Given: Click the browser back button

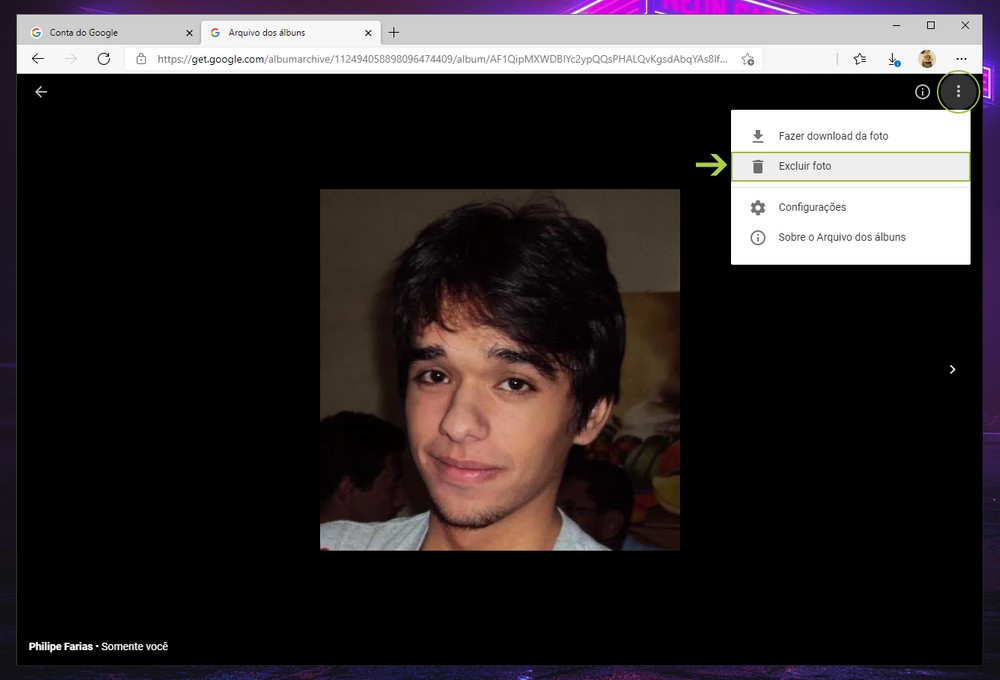Looking at the screenshot, I should tap(38, 59).
